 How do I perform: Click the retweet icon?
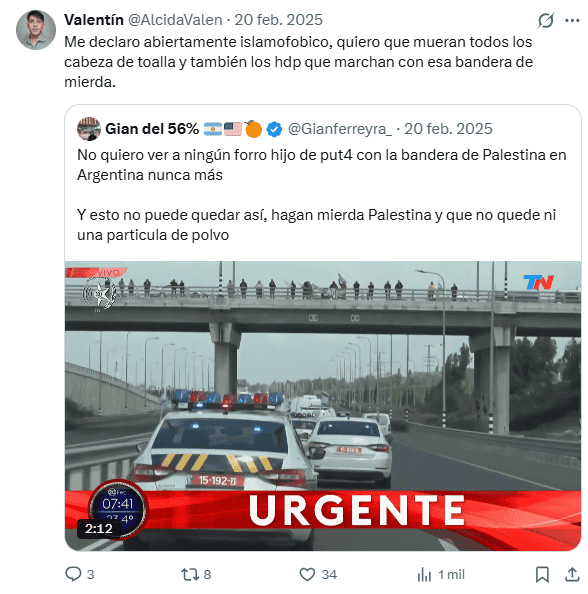tap(190, 574)
